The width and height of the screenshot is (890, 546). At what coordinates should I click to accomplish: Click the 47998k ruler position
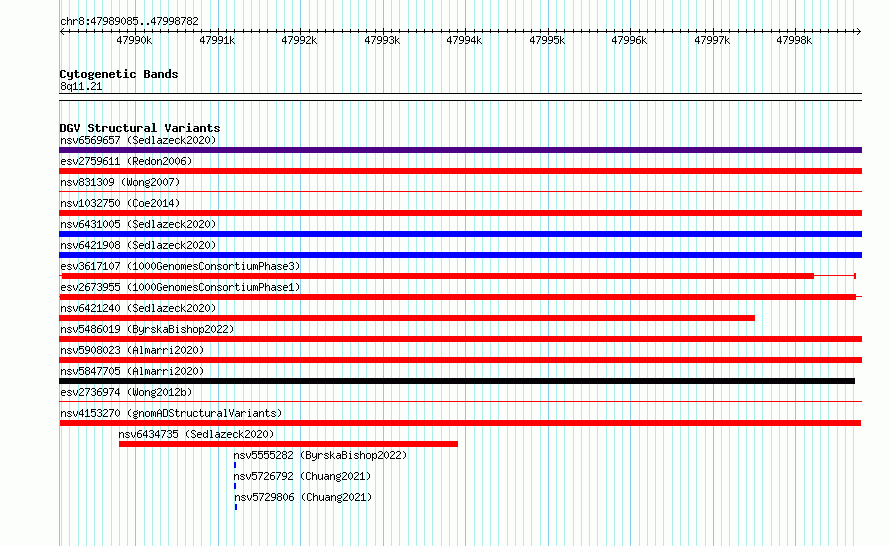coord(794,40)
